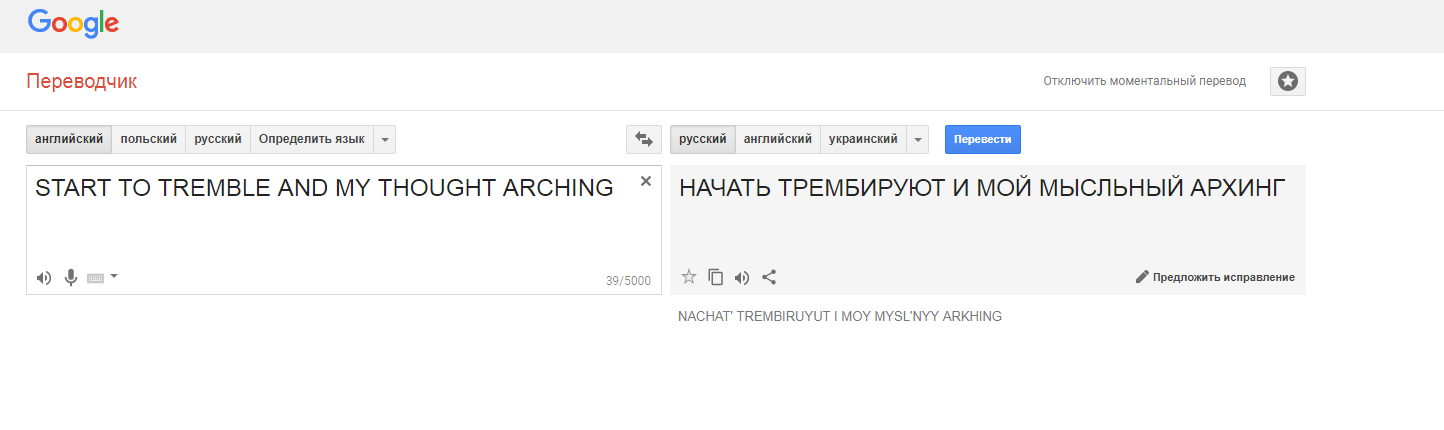
Task: Select русский as source language
Action: (x=218, y=139)
